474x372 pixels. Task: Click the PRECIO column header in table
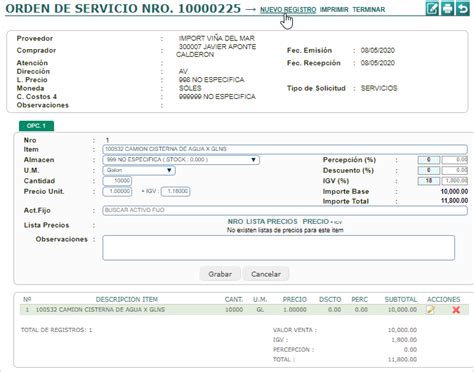tap(295, 299)
